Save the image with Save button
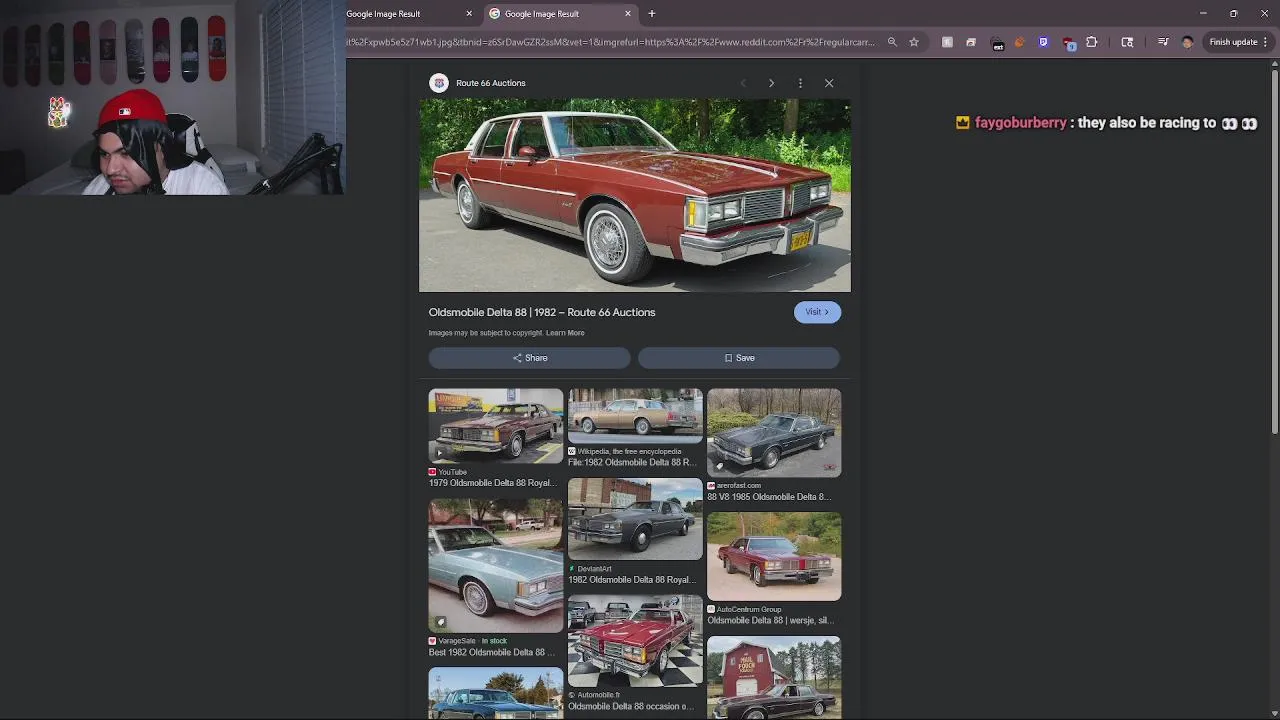Screen dimensions: 1280x720 739,358
